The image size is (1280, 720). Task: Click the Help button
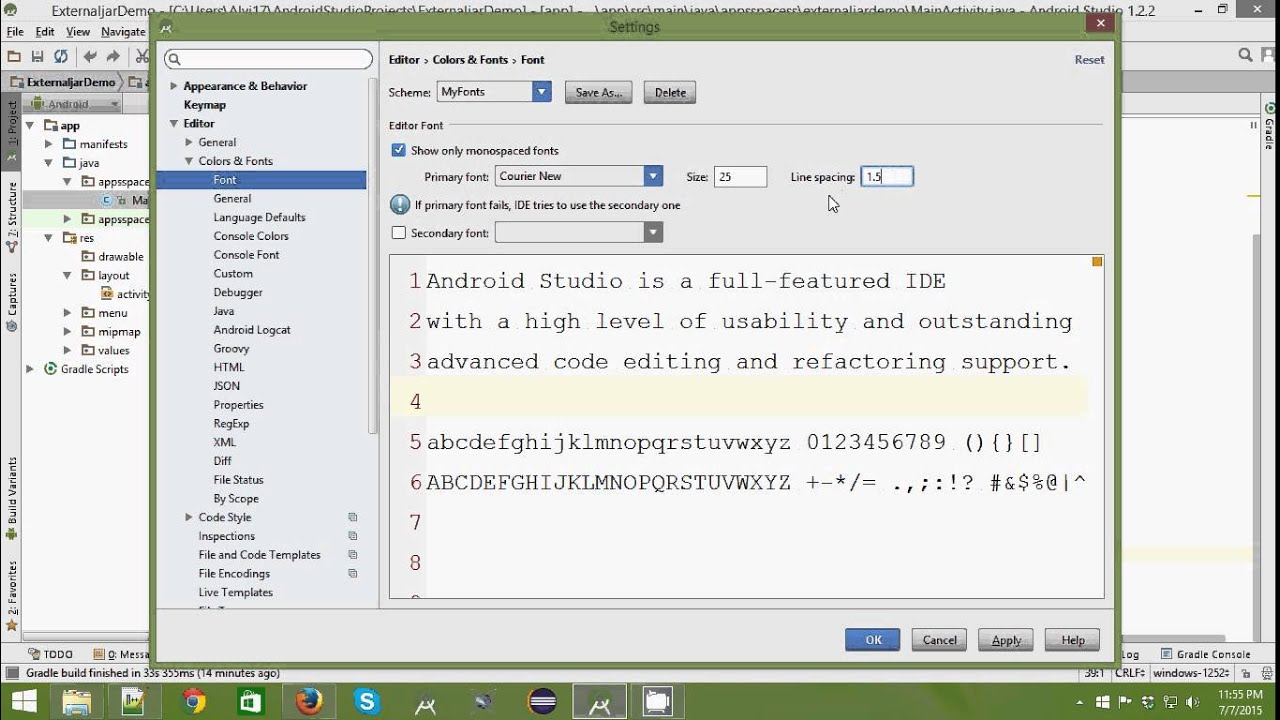pos(1073,640)
